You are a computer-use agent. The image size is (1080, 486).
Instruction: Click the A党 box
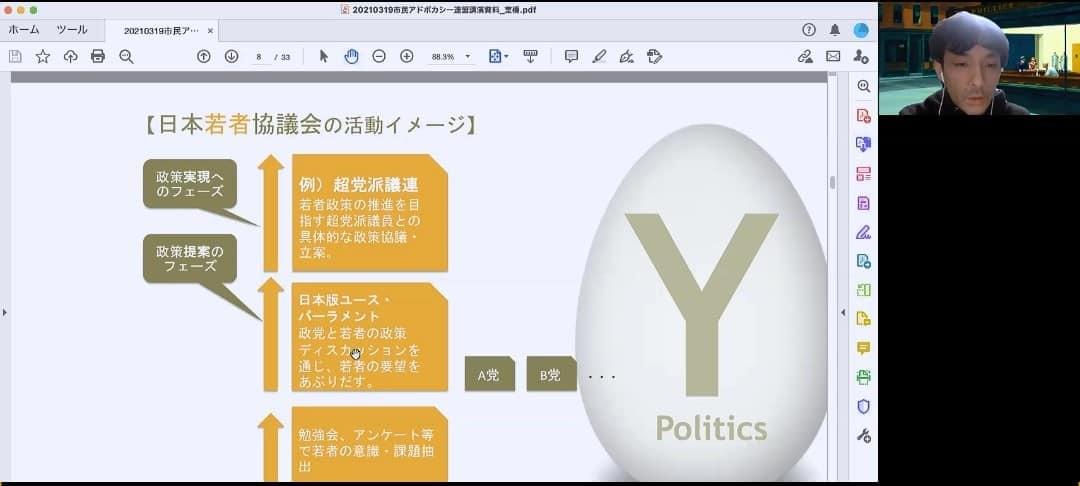click(x=490, y=374)
